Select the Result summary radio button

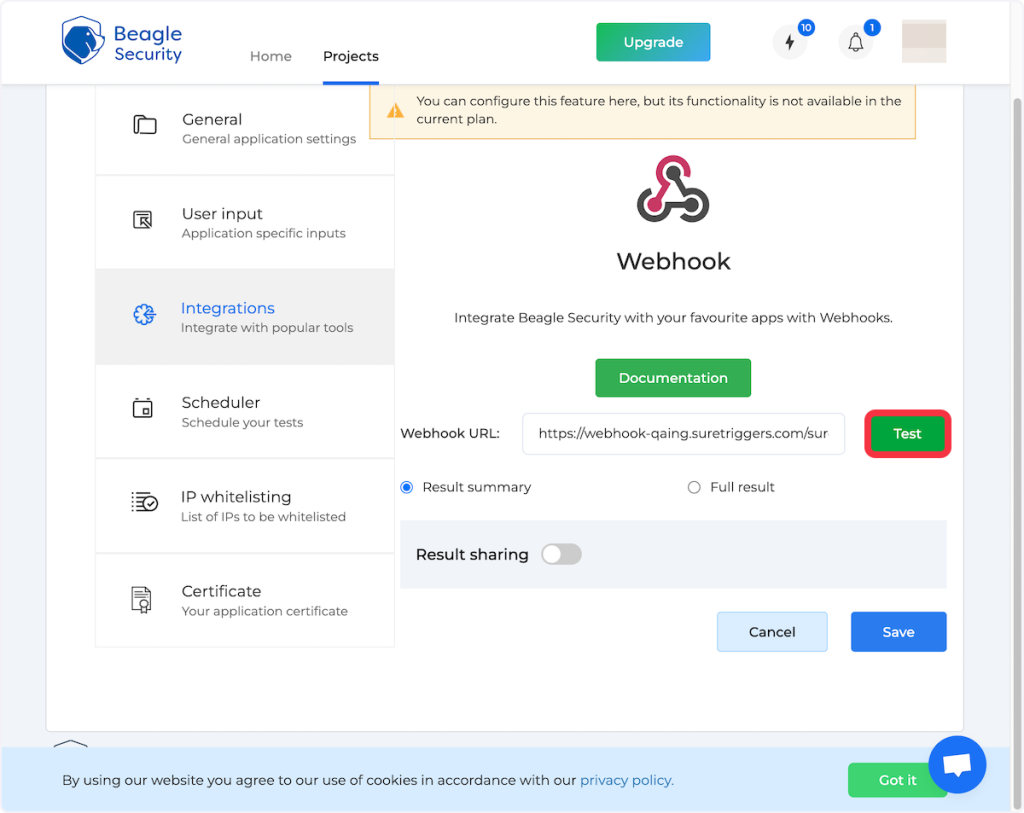pos(407,487)
